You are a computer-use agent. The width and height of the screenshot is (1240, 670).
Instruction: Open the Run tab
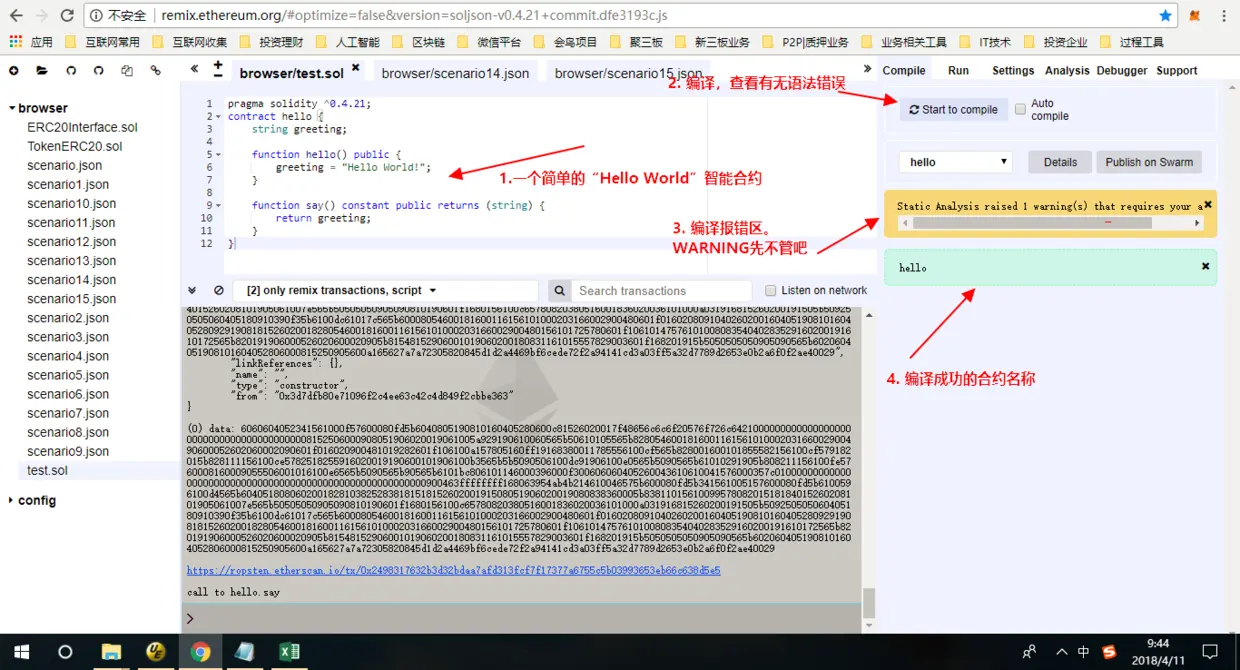pyautogui.click(x=958, y=71)
